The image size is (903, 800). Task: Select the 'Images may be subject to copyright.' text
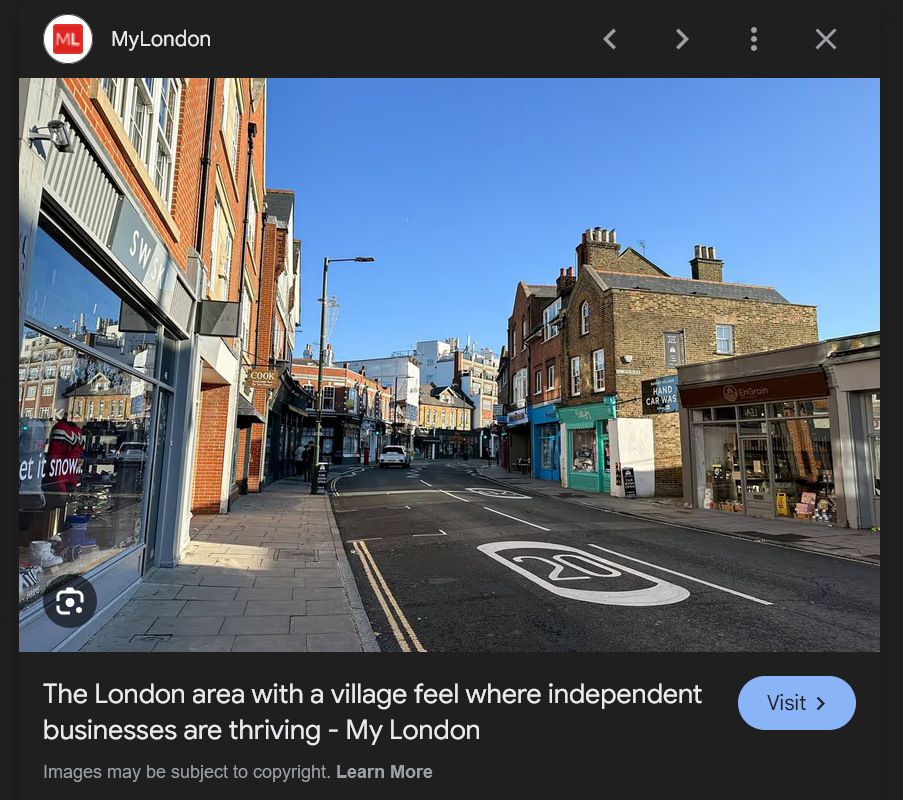pyautogui.click(x=187, y=772)
